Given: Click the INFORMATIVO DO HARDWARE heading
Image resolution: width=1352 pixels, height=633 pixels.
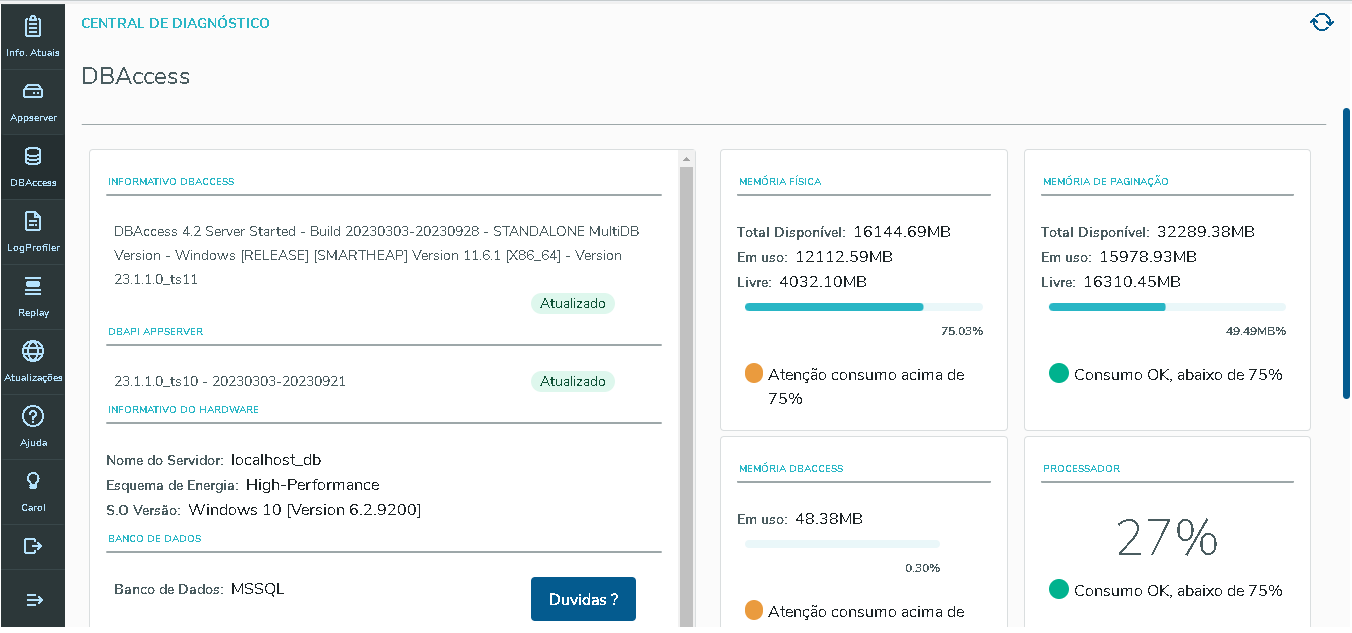Looking at the screenshot, I should 183,409.
